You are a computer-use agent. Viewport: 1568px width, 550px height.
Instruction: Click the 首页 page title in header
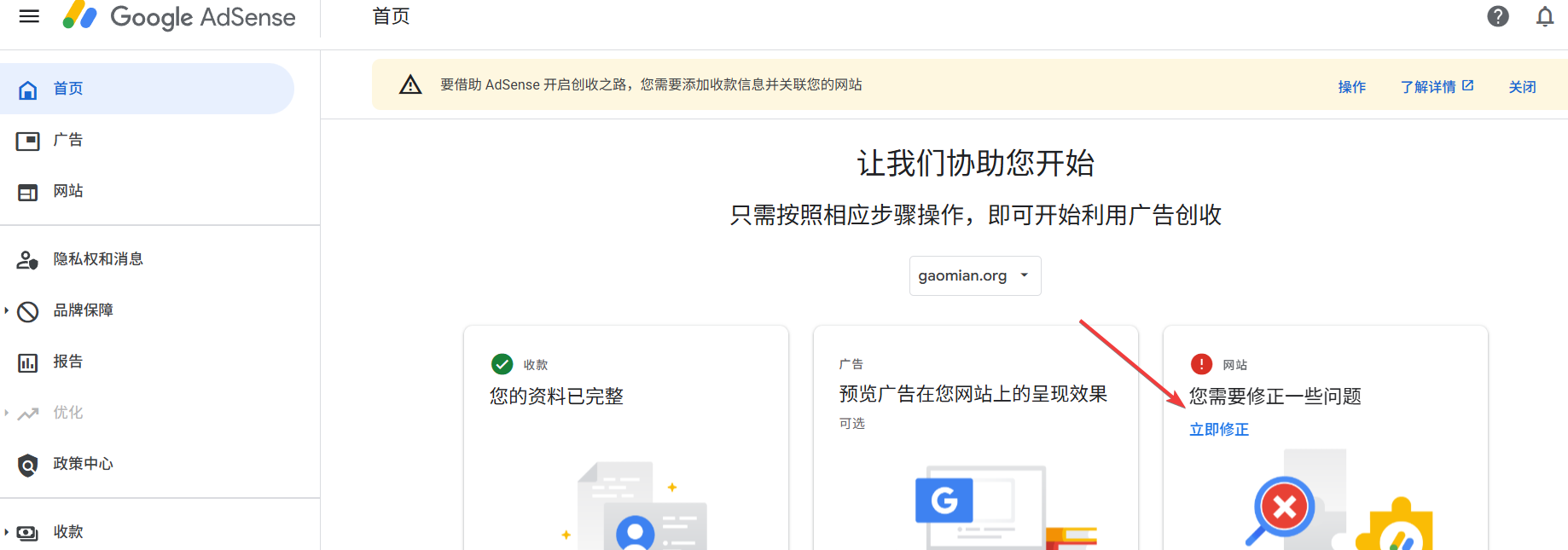click(x=391, y=16)
